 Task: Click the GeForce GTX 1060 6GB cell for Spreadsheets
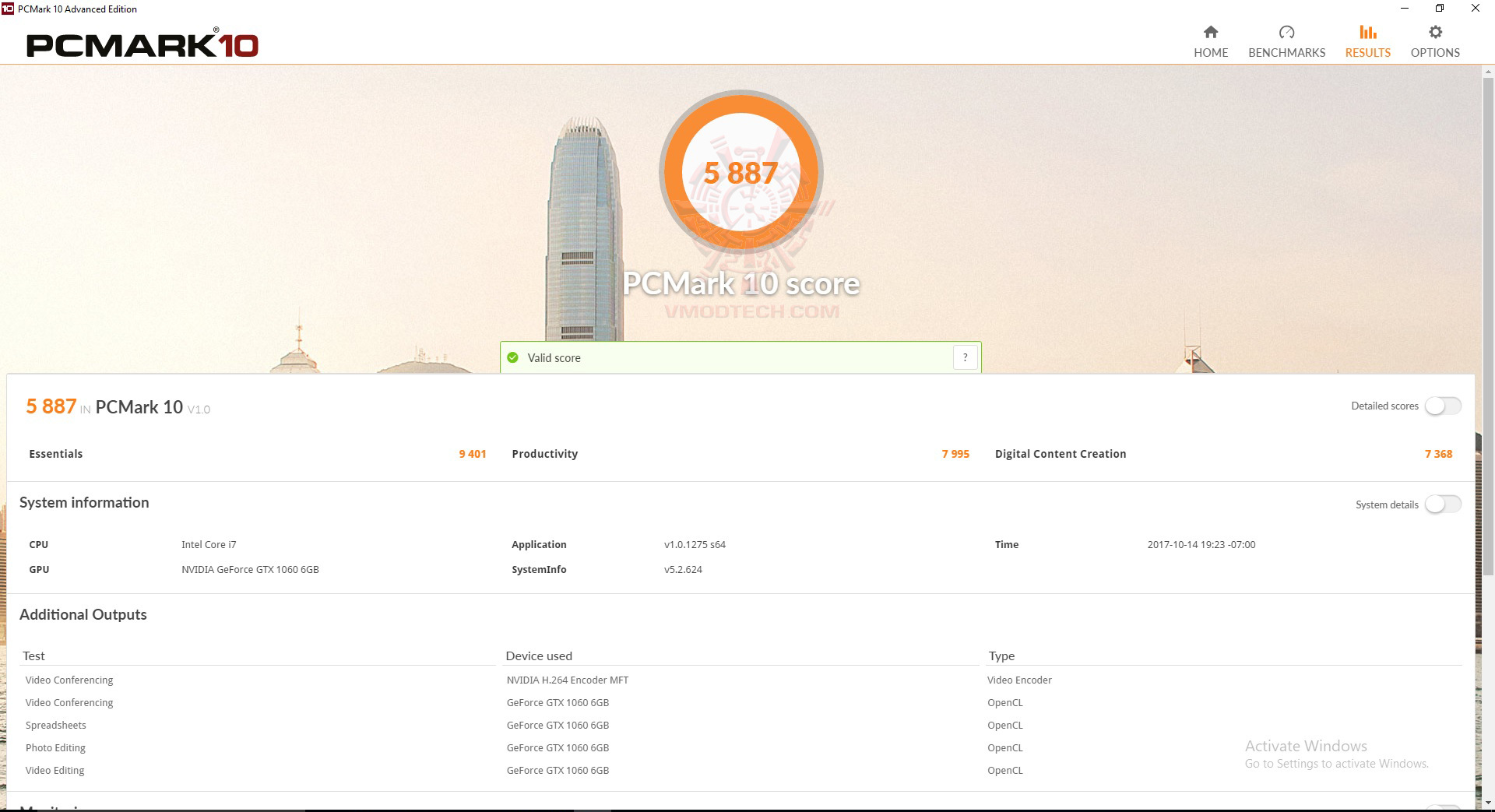tap(558, 726)
